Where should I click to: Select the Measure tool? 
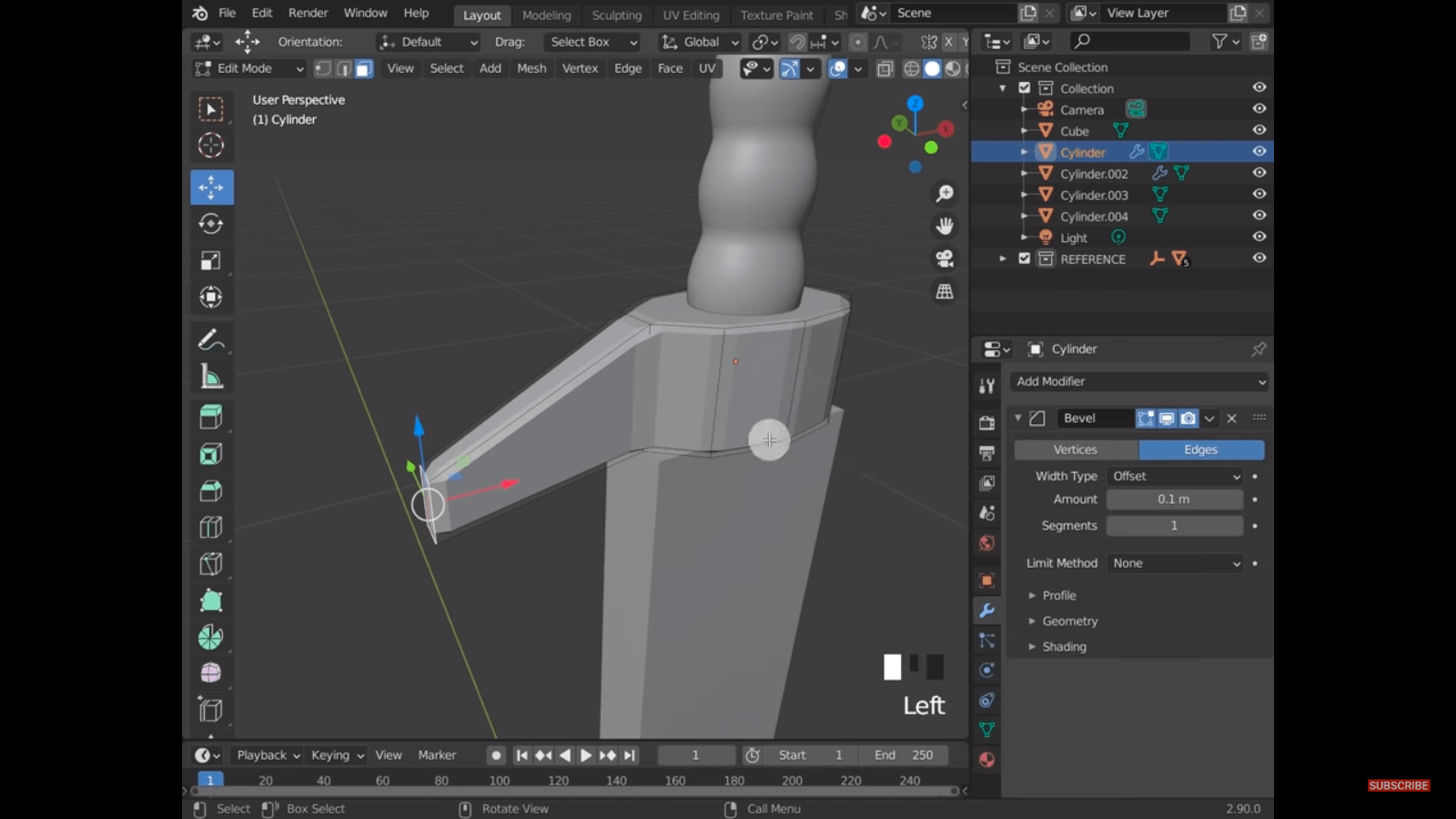point(211,376)
